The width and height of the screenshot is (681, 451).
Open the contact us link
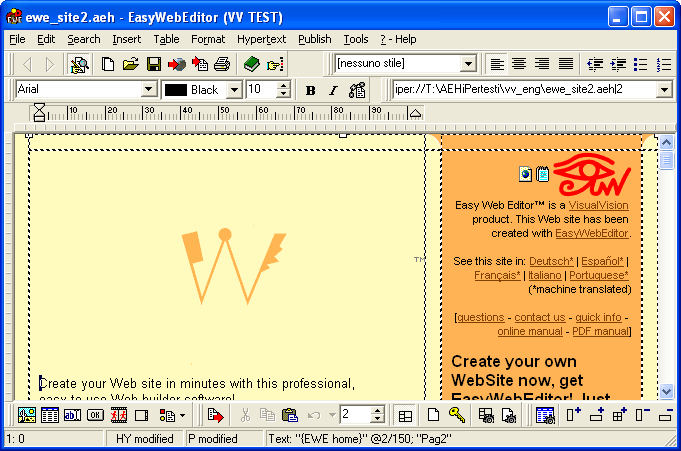540,317
